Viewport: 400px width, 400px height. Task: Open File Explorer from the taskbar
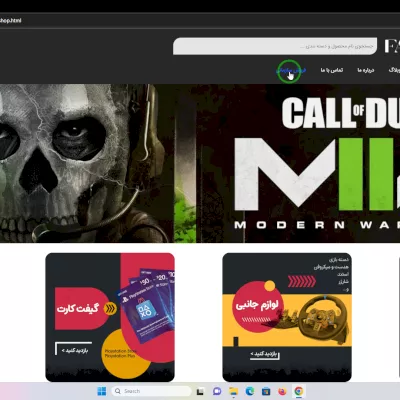[x=233, y=391]
